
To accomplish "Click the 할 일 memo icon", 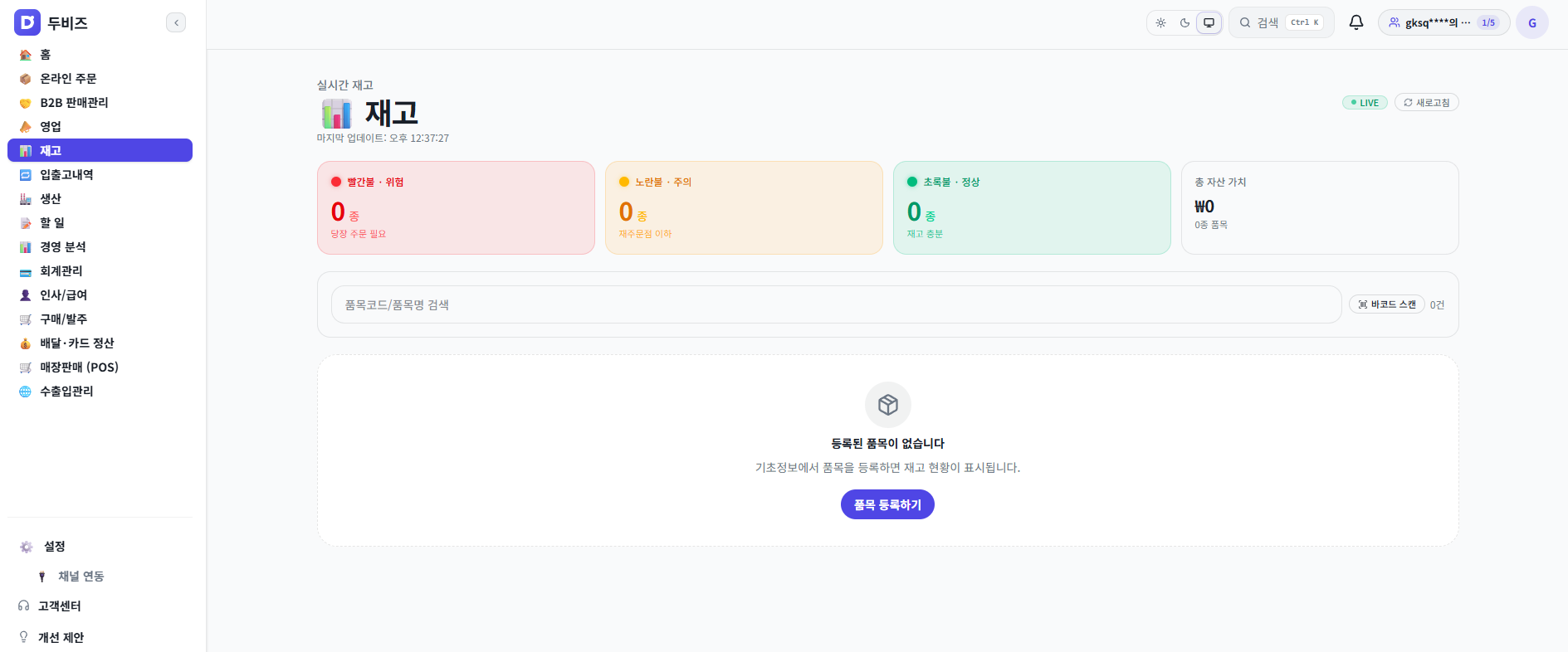I will 26,223.
